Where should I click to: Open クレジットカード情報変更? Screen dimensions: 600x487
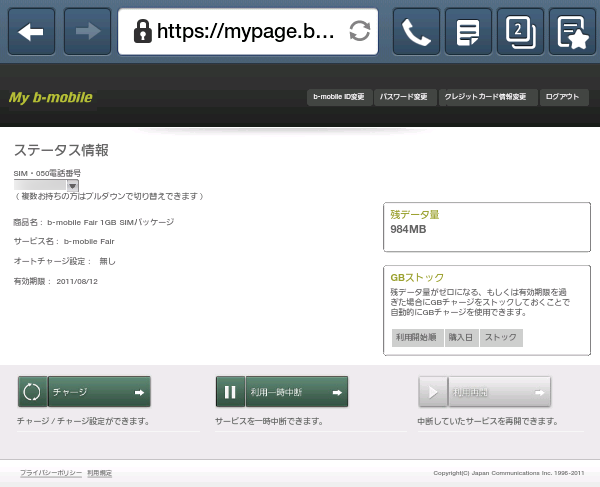(x=488, y=97)
